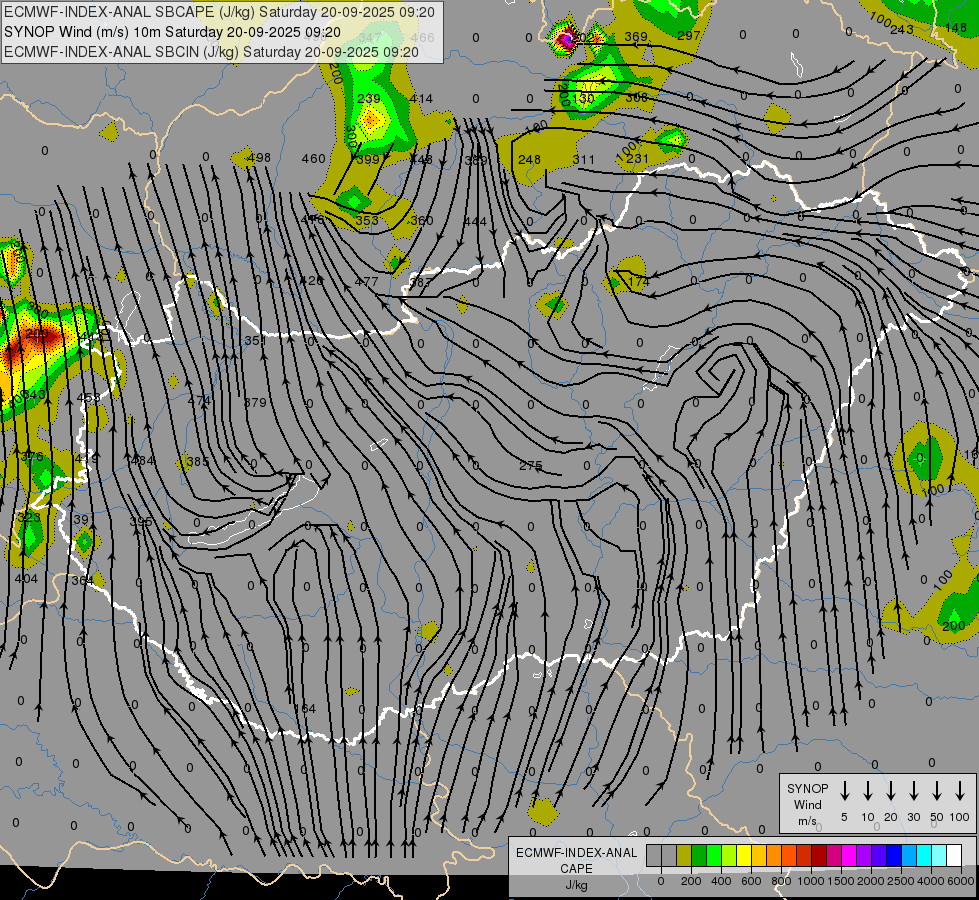Click the map value 360
Screen dimensions: 979x900
(421, 220)
